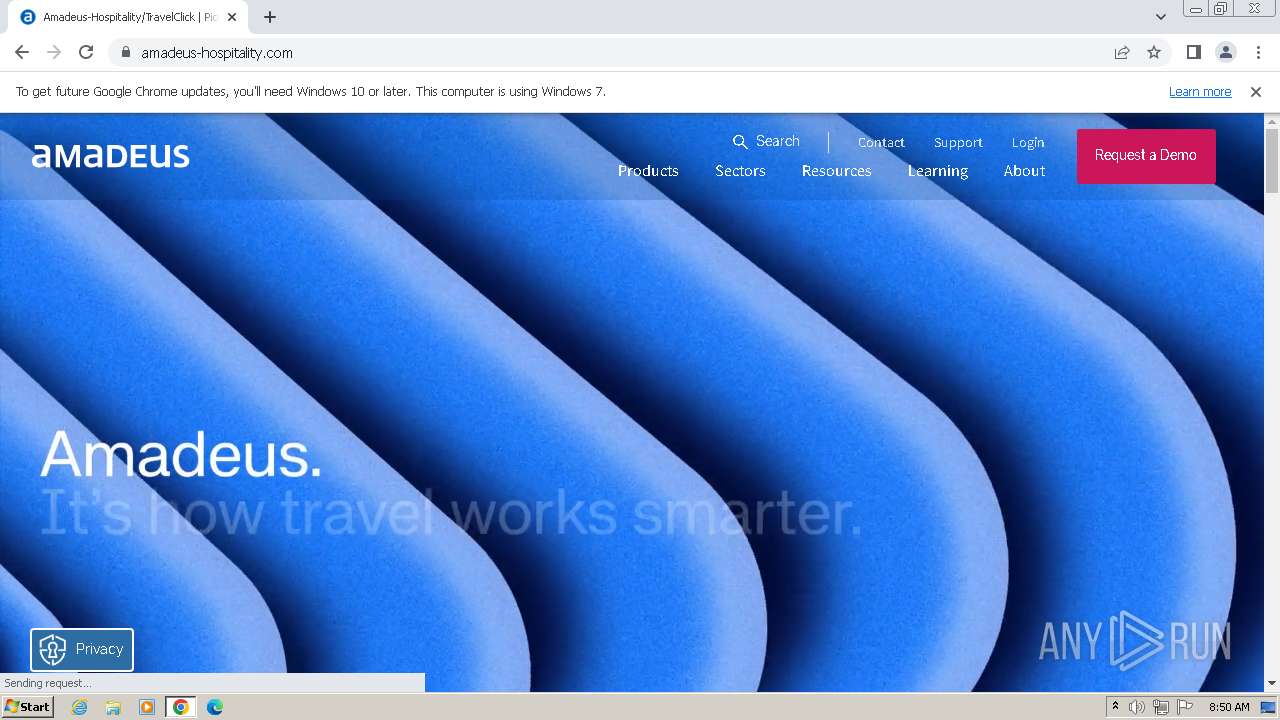The width and height of the screenshot is (1280, 720).
Task: View site security lock information
Action: point(125,52)
